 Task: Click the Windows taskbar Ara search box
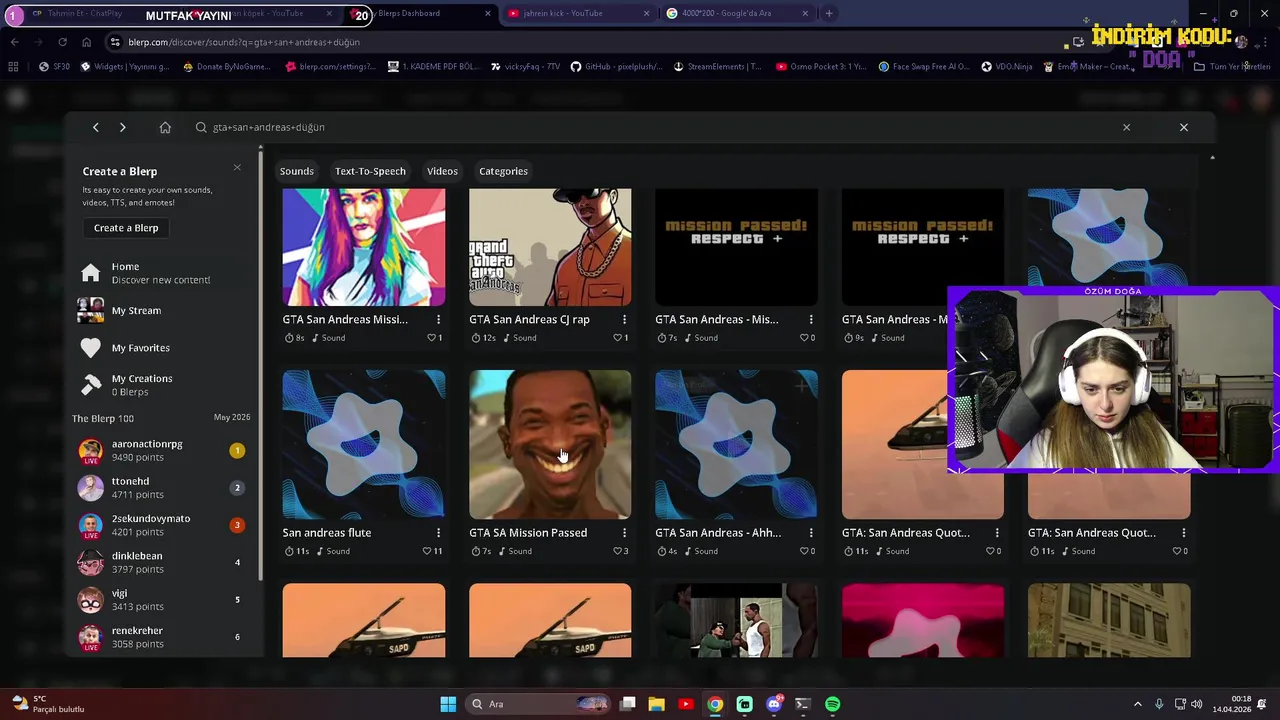tap(539, 704)
